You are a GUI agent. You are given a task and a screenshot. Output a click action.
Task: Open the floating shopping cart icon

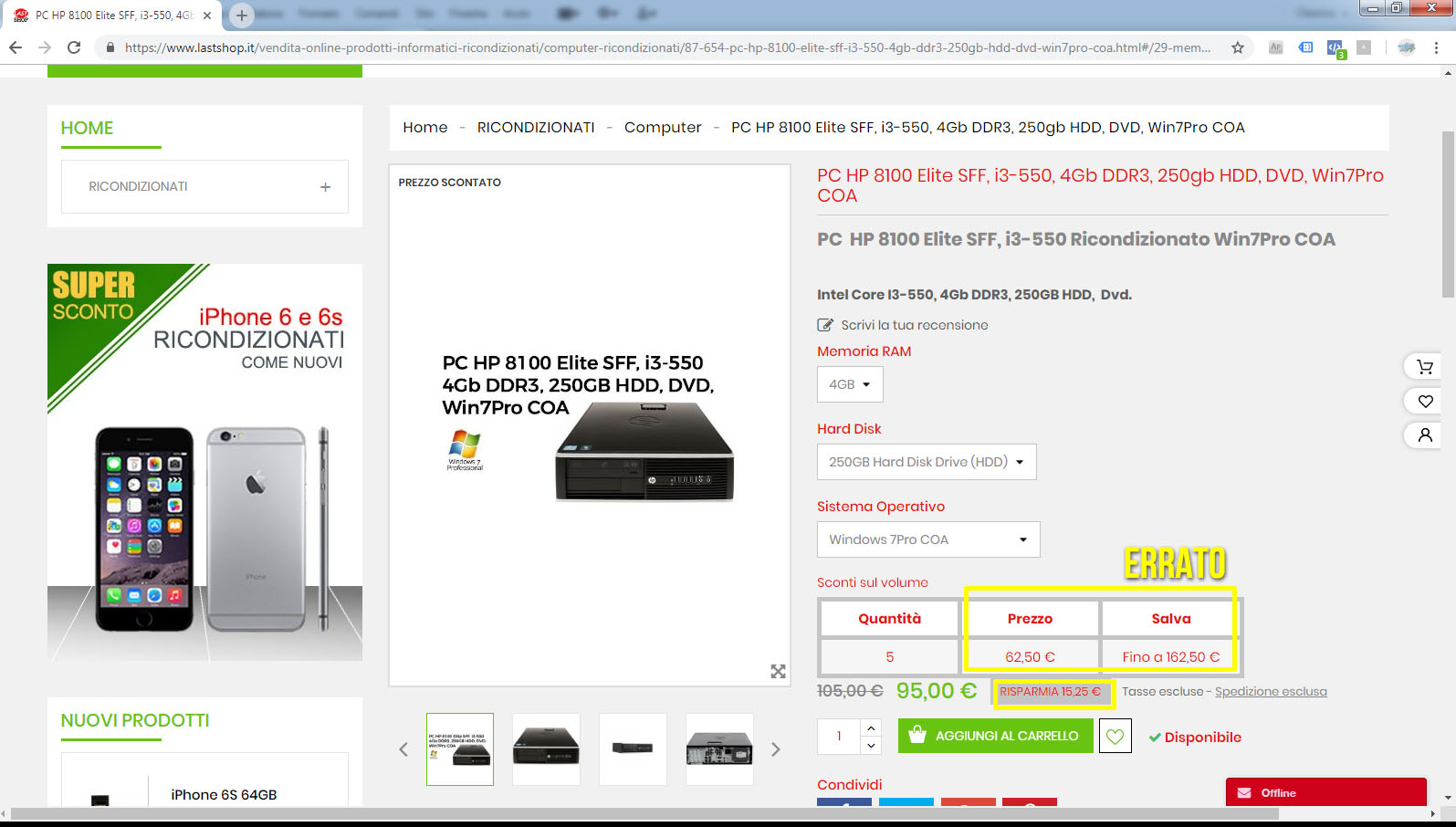1425,367
